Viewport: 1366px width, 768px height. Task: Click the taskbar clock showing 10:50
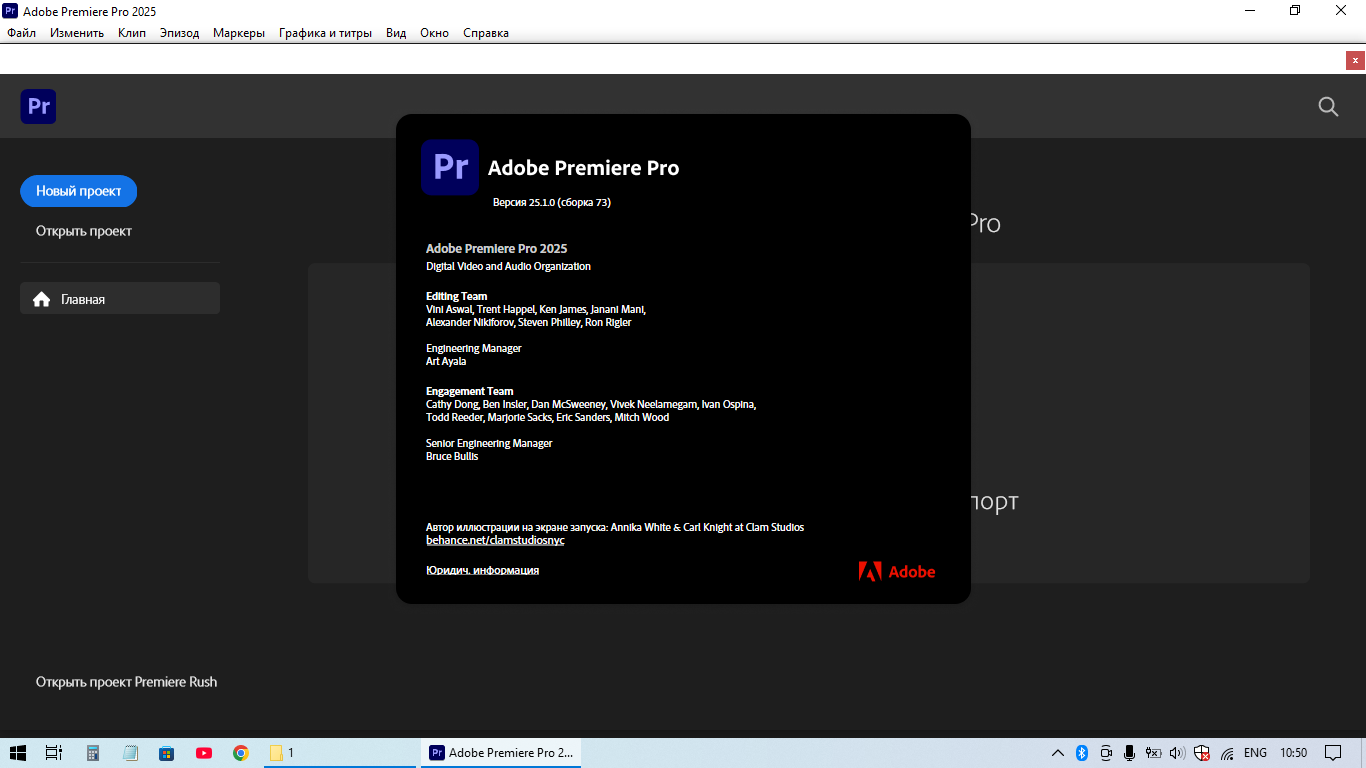(1294, 753)
